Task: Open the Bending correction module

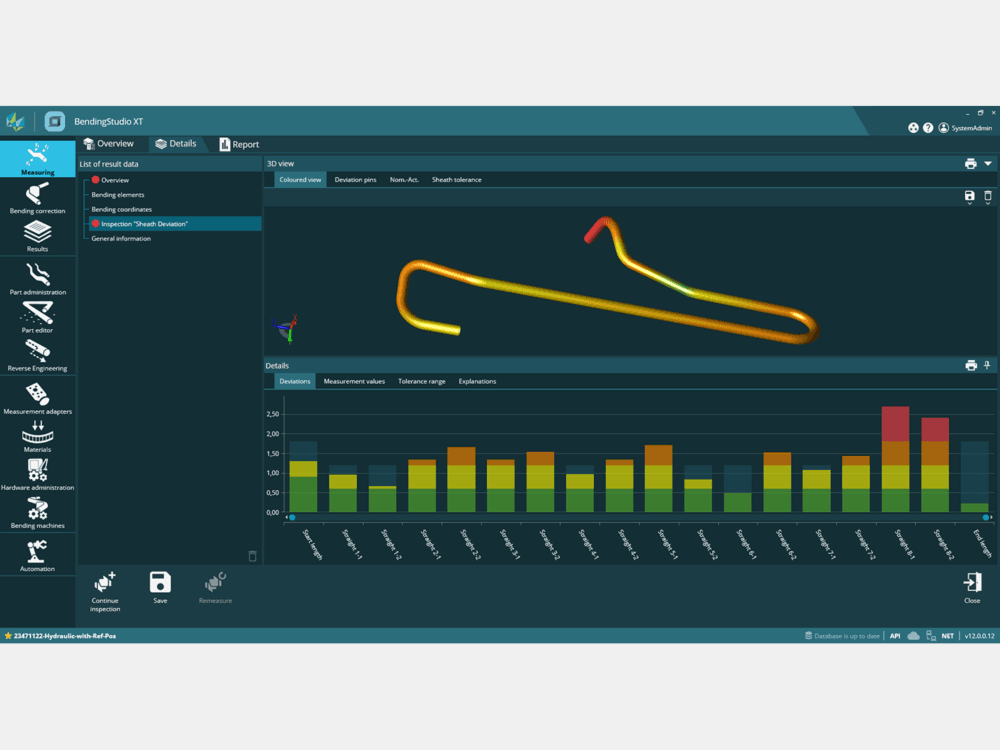Action: pyautogui.click(x=37, y=197)
